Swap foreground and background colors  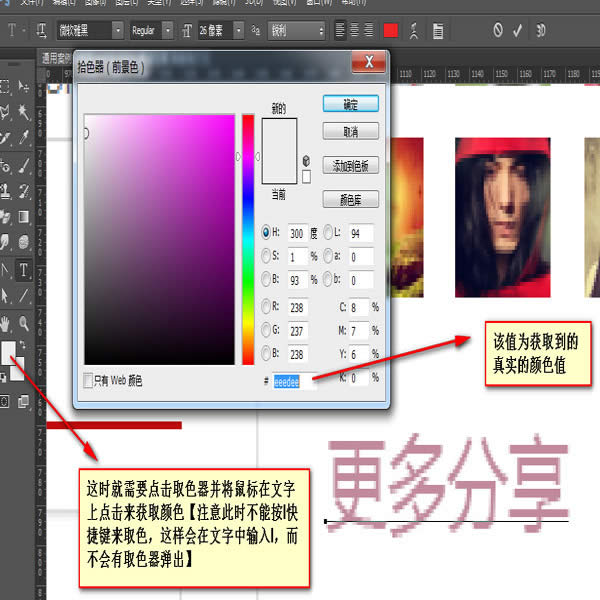[23, 344]
